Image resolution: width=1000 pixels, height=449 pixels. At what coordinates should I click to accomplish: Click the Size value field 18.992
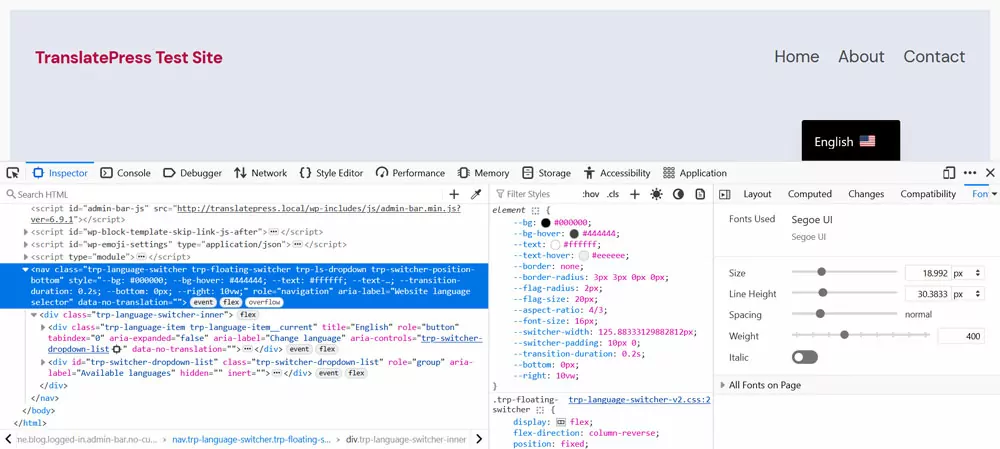click(x=928, y=273)
